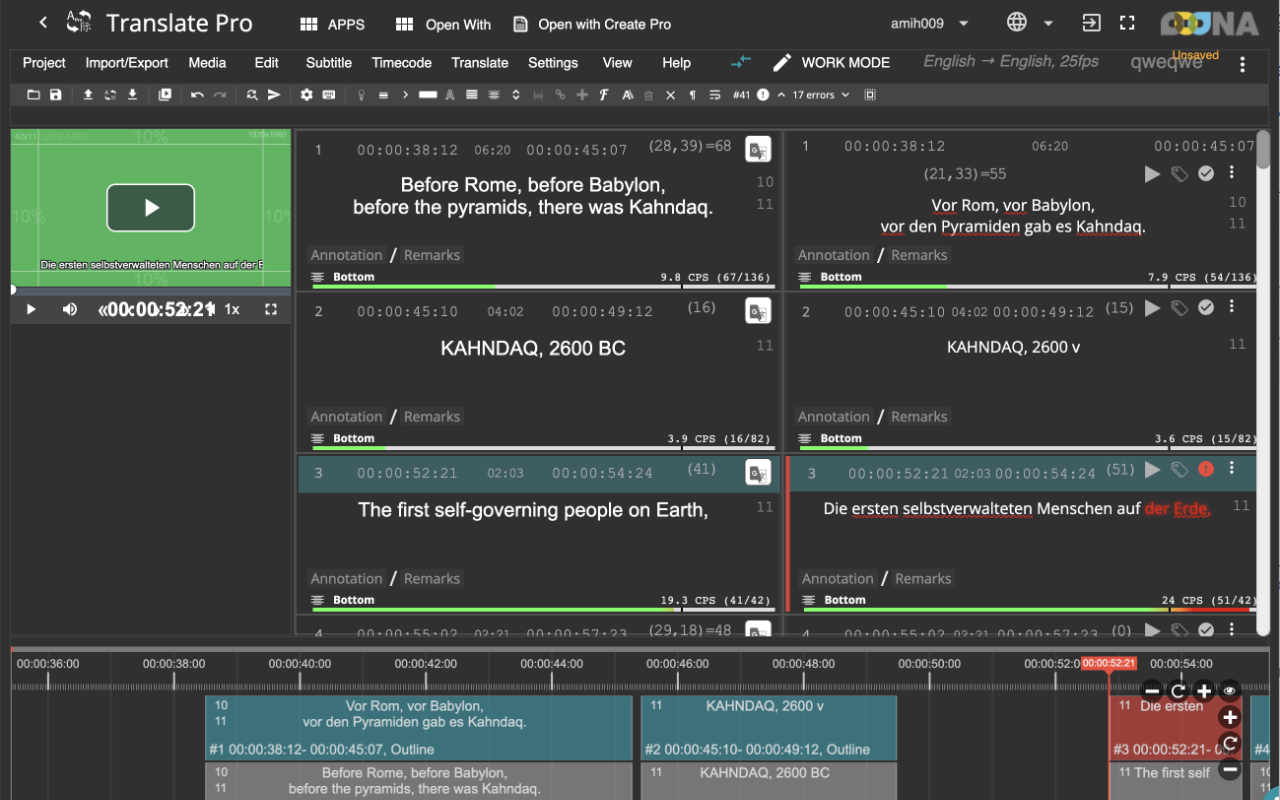
Task: Click the italic F font icon
Action: point(604,95)
